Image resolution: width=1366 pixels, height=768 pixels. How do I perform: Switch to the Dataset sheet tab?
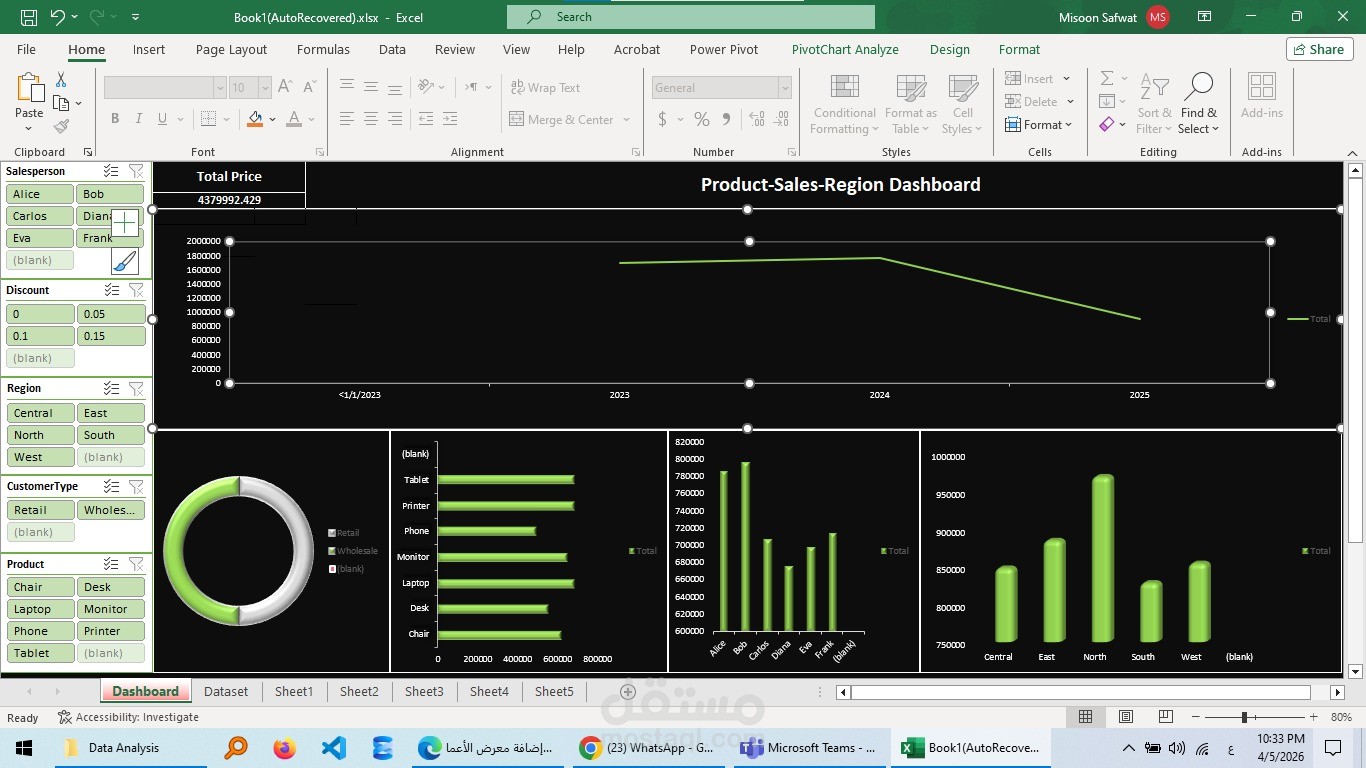coord(225,691)
